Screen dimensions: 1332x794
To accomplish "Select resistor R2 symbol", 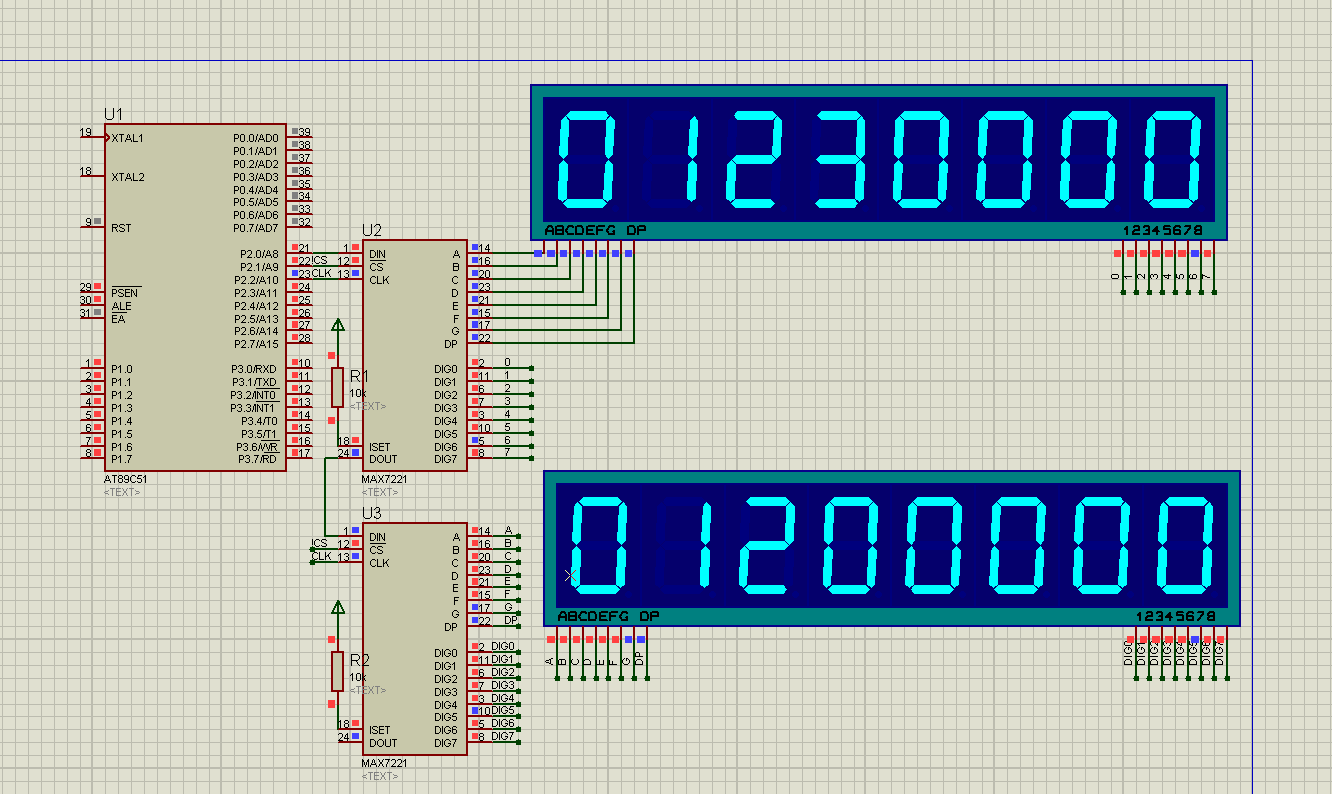I will click(338, 670).
